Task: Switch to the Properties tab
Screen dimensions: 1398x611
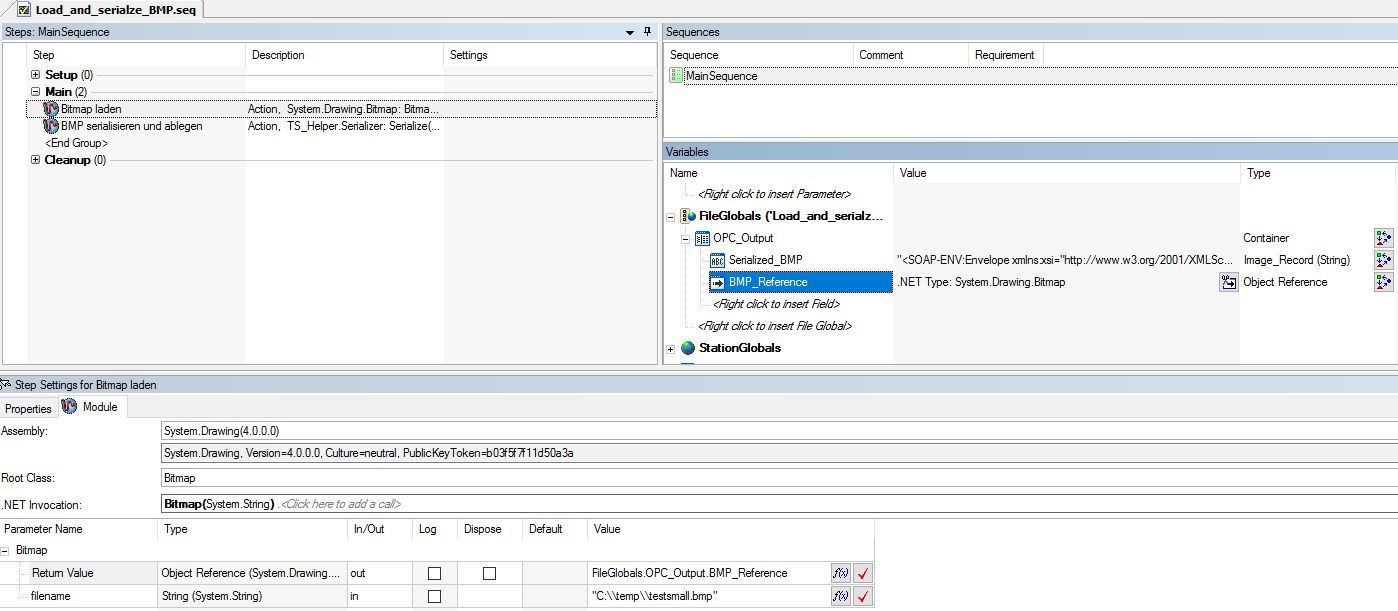Action: pos(28,408)
